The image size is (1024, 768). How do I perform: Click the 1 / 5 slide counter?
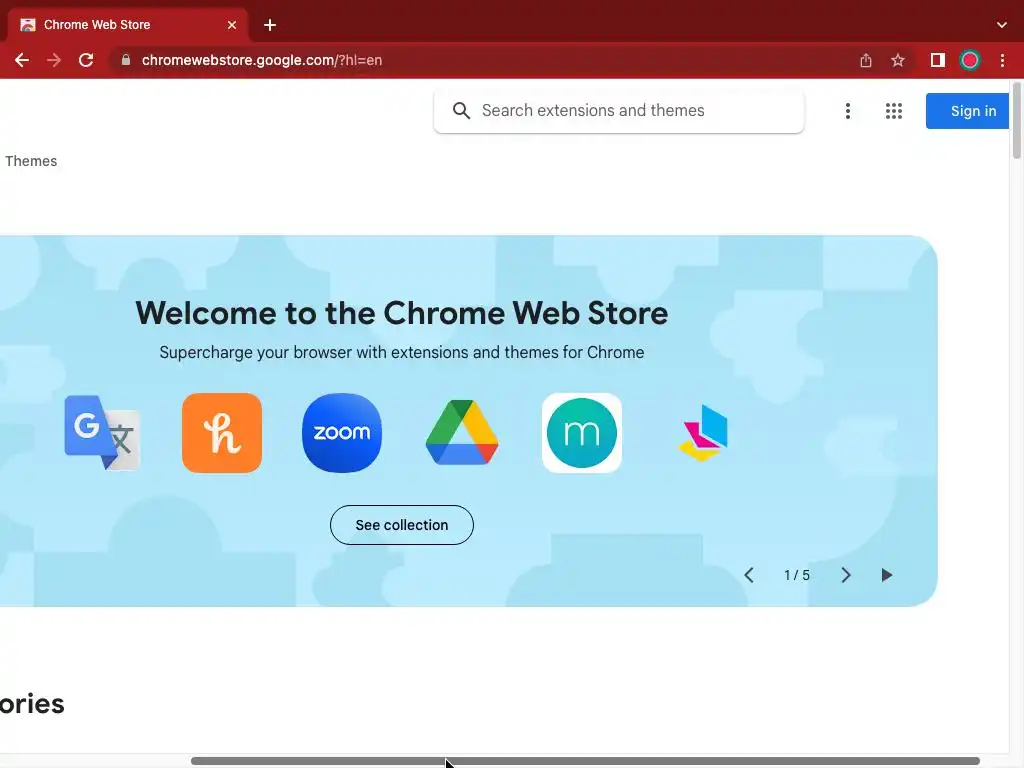pos(797,575)
